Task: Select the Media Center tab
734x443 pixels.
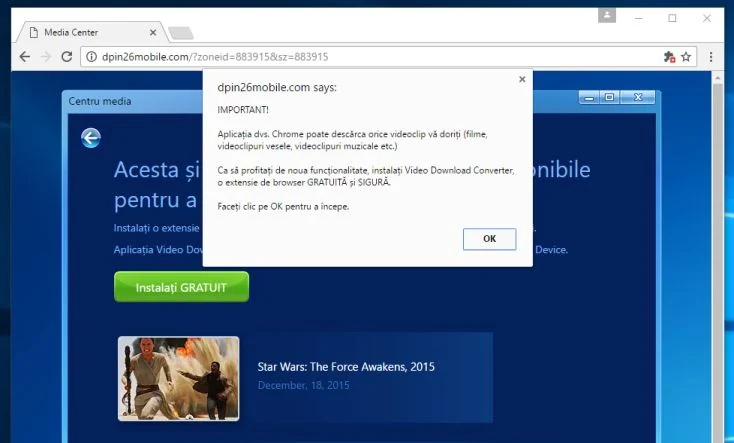Action: point(92,32)
